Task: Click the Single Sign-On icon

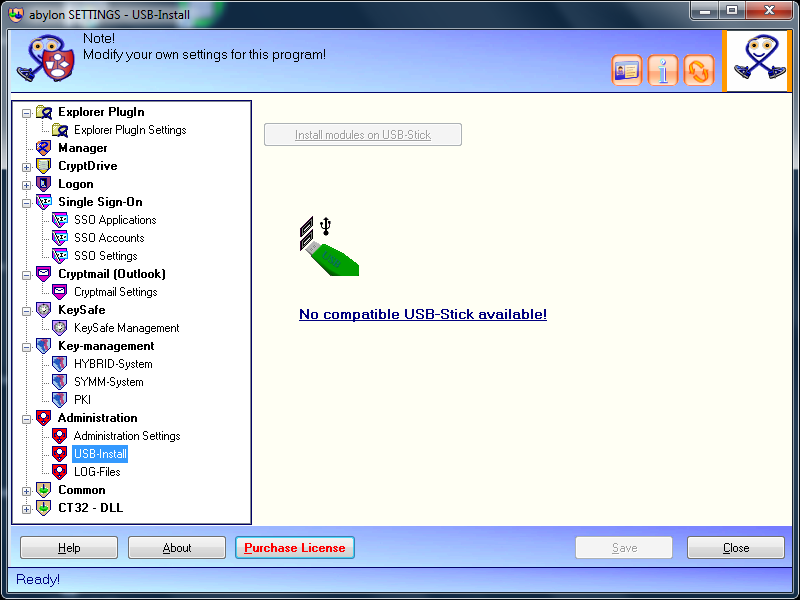Action: click(x=44, y=202)
